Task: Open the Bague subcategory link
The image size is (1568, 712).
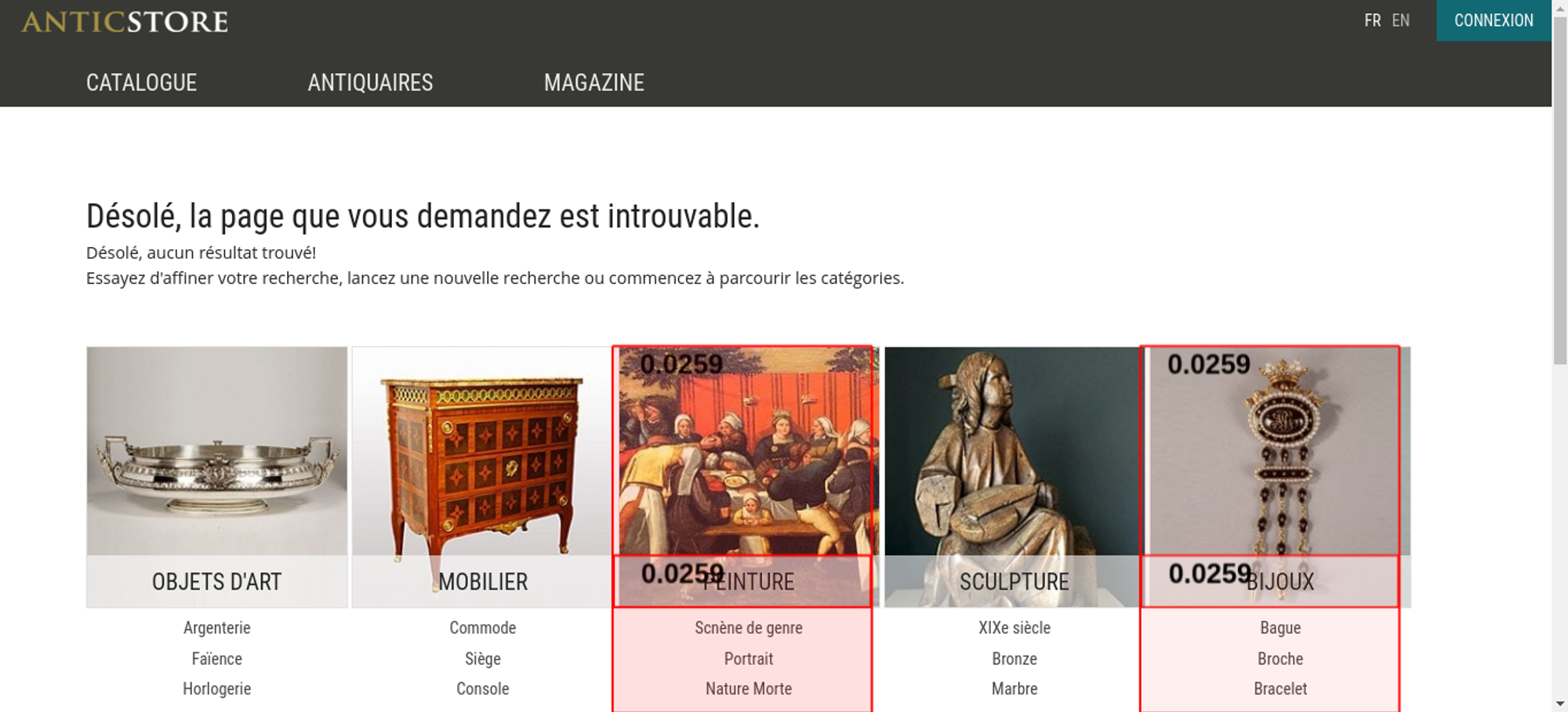Action: 1280,628
